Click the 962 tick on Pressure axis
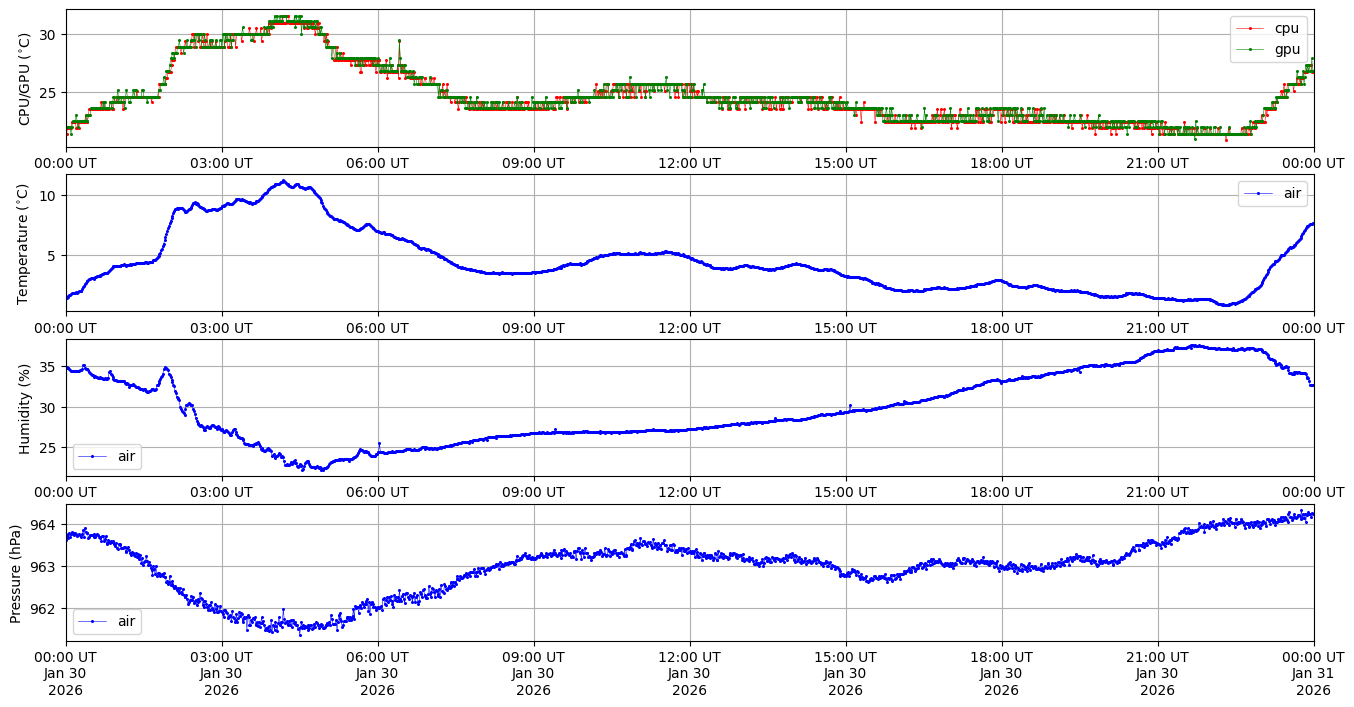This screenshot has height=707, width=1354. click(x=46, y=608)
